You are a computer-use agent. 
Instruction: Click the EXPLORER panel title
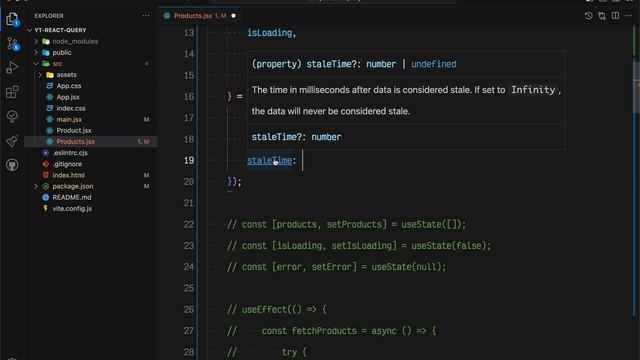coord(49,16)
